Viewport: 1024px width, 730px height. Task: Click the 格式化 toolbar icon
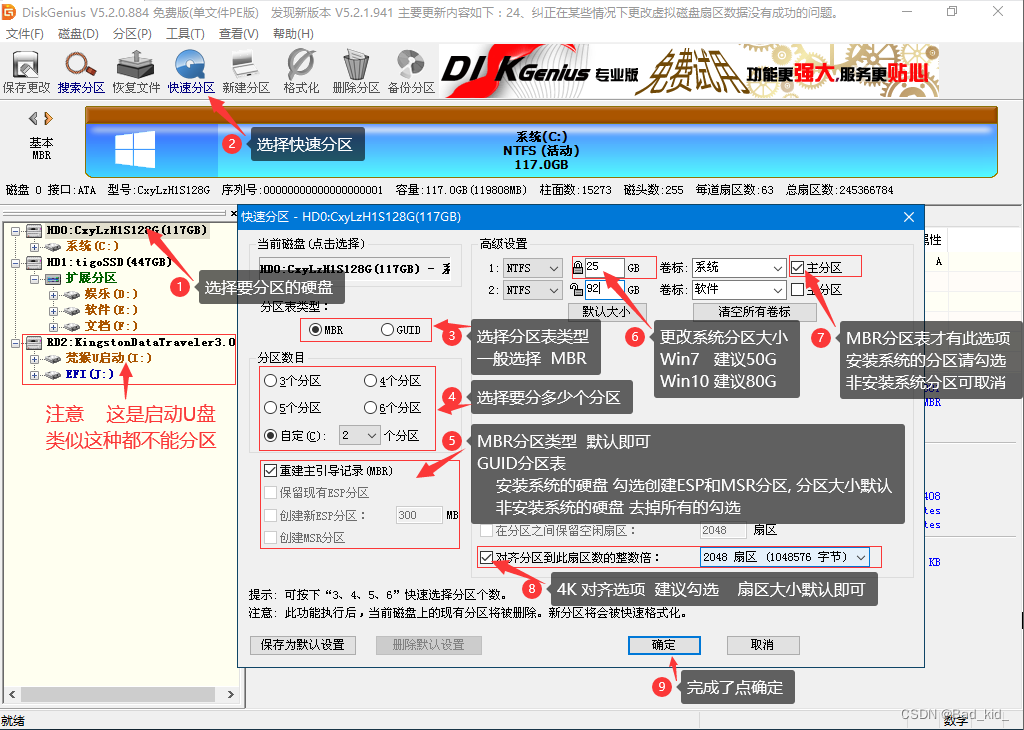[301, 72]
